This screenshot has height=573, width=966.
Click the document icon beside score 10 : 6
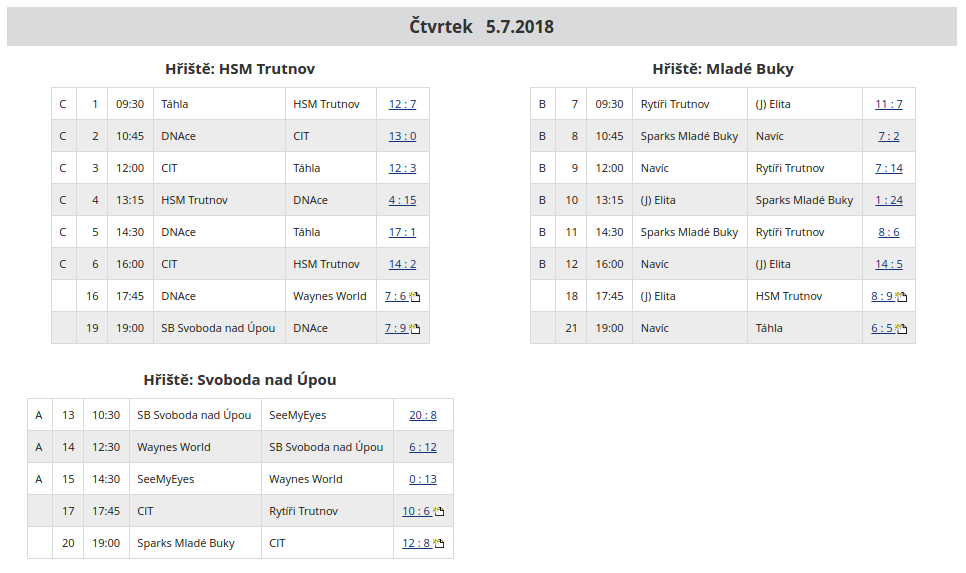pos(438,512)
